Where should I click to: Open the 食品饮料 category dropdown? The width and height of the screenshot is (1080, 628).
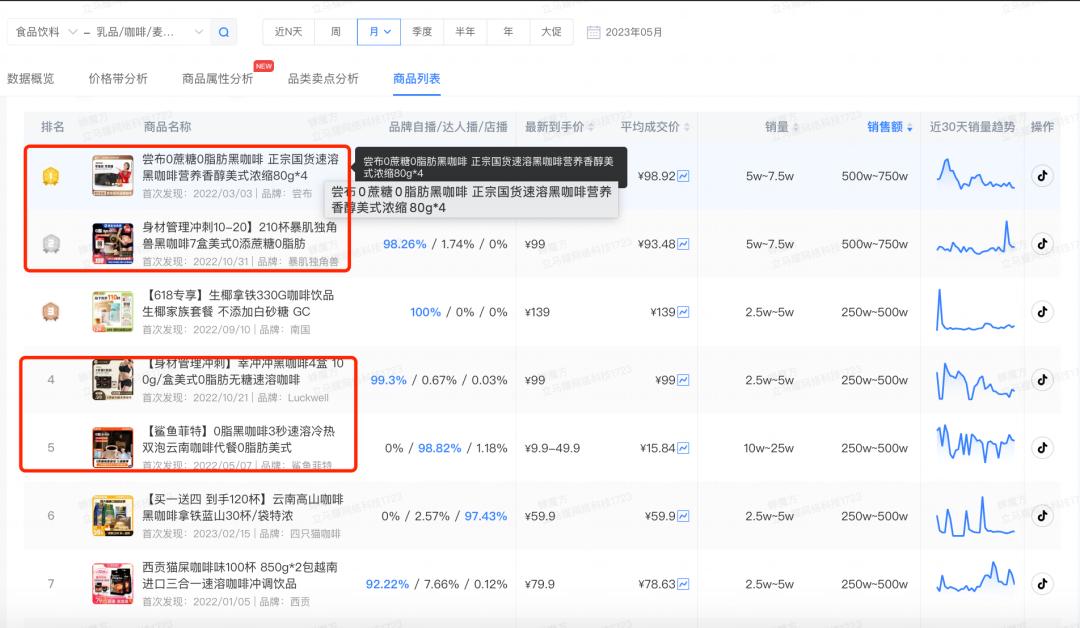click(40, 31)
